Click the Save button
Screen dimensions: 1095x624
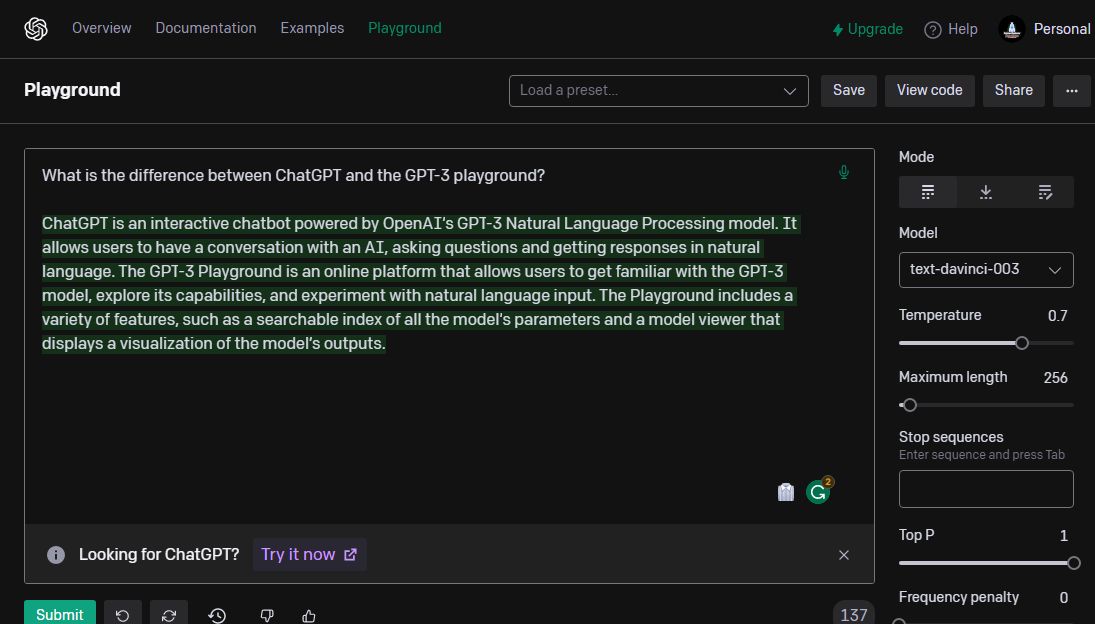click(848, 91)
